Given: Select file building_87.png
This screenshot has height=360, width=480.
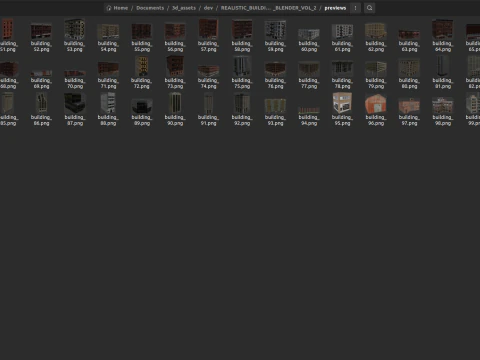Looking at the screenshot, I should 75,110.
